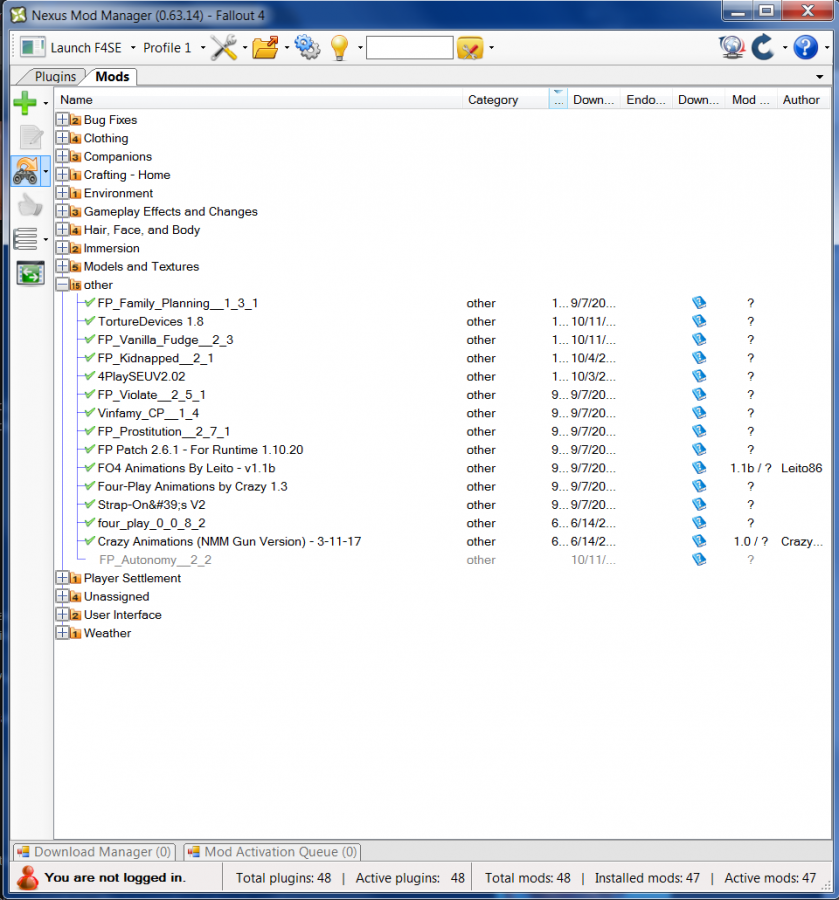This screenshot has height=900, width=839.
Task: Open the tab panel dropdown arrow at right
Action: click(819, 77)
